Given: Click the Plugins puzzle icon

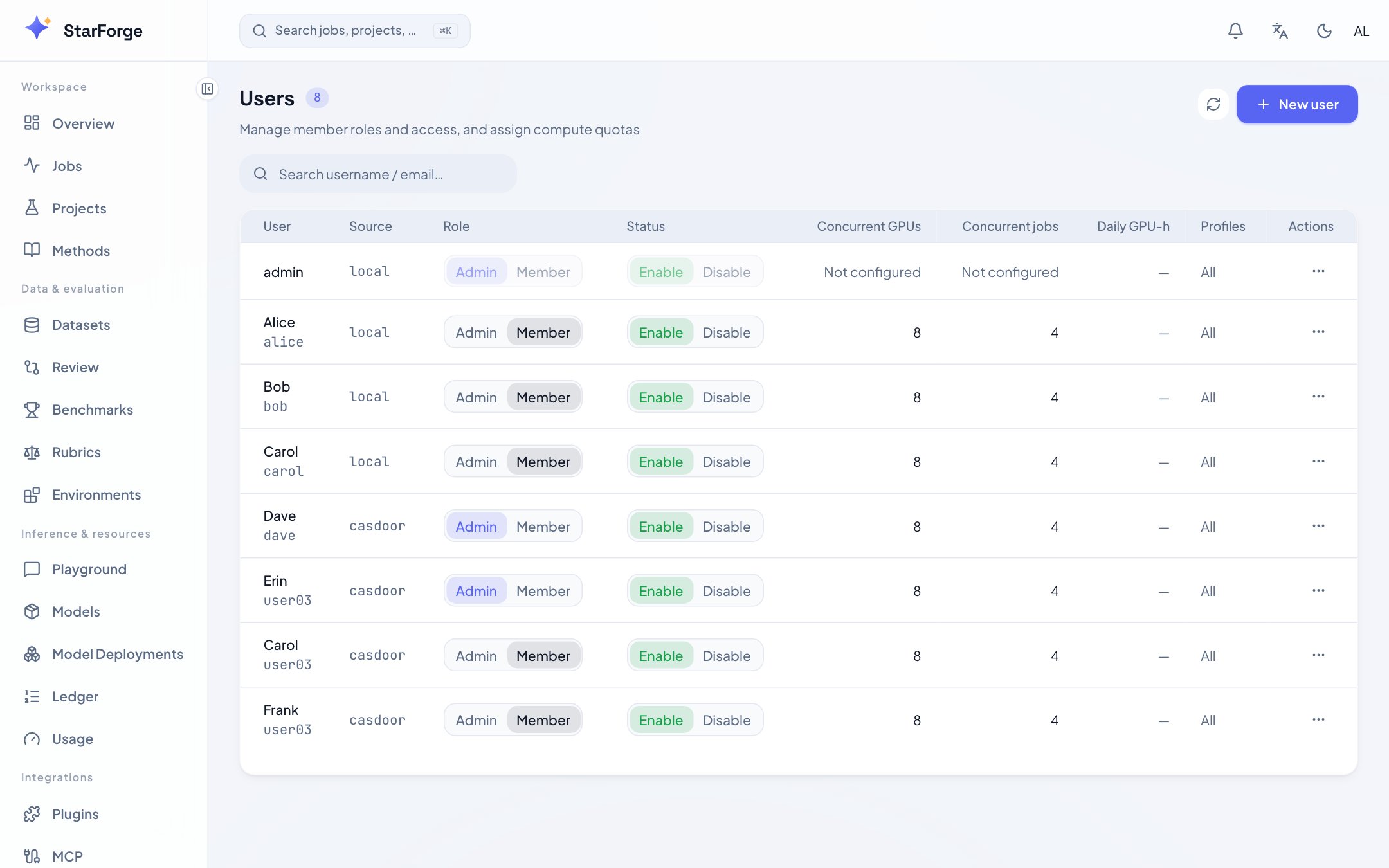Looking at the screenshot, I should tap(32, 814).
